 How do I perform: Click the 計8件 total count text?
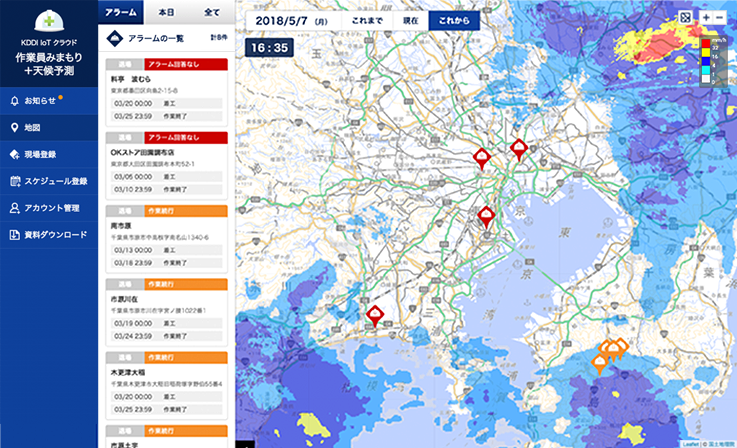pos(219,37)
